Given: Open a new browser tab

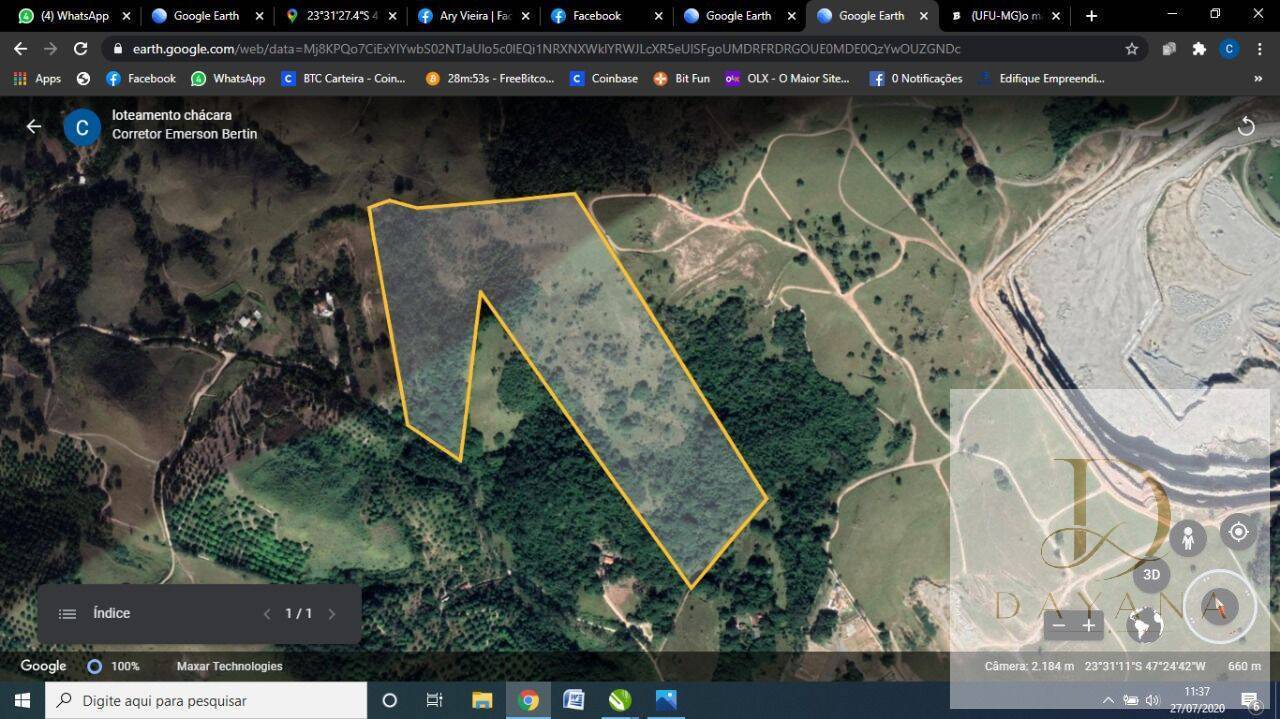Looking at the screenshot, I should (x=1091, y=16).
